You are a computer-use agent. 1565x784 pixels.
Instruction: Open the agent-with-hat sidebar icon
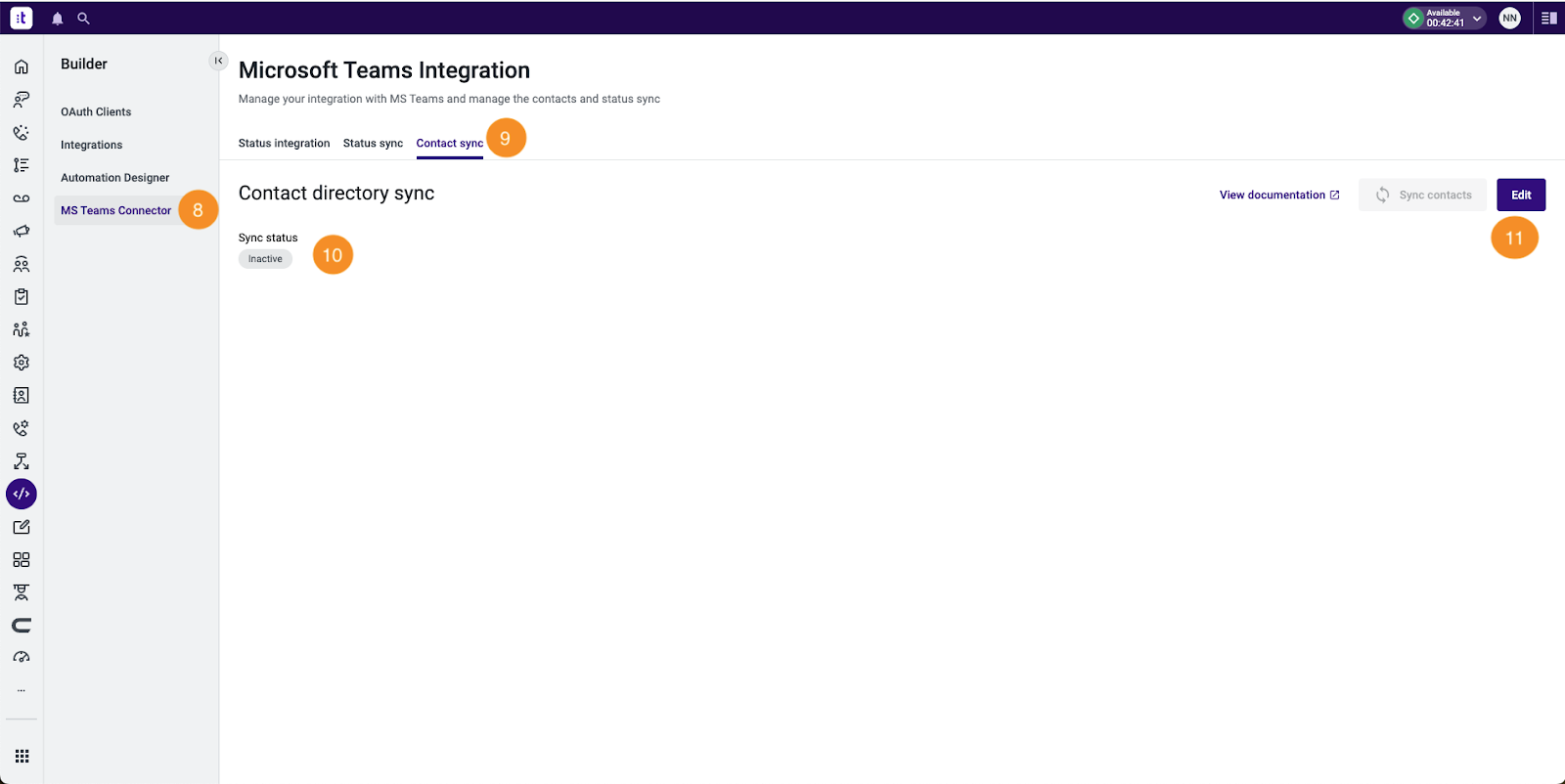(22, 592)
